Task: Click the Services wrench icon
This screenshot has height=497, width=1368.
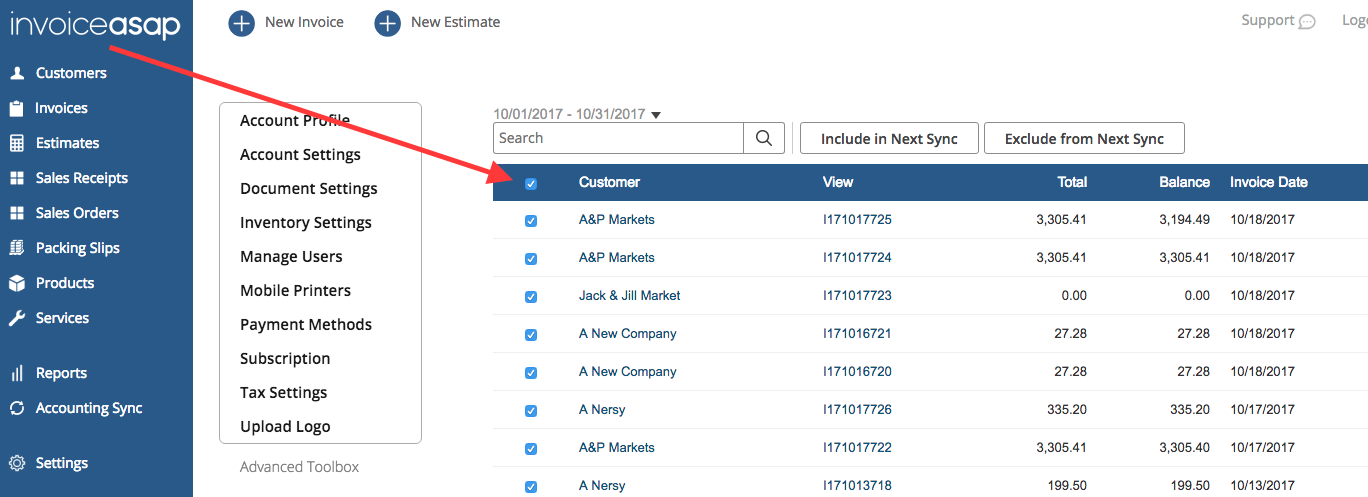Action: tap(16, 318)
